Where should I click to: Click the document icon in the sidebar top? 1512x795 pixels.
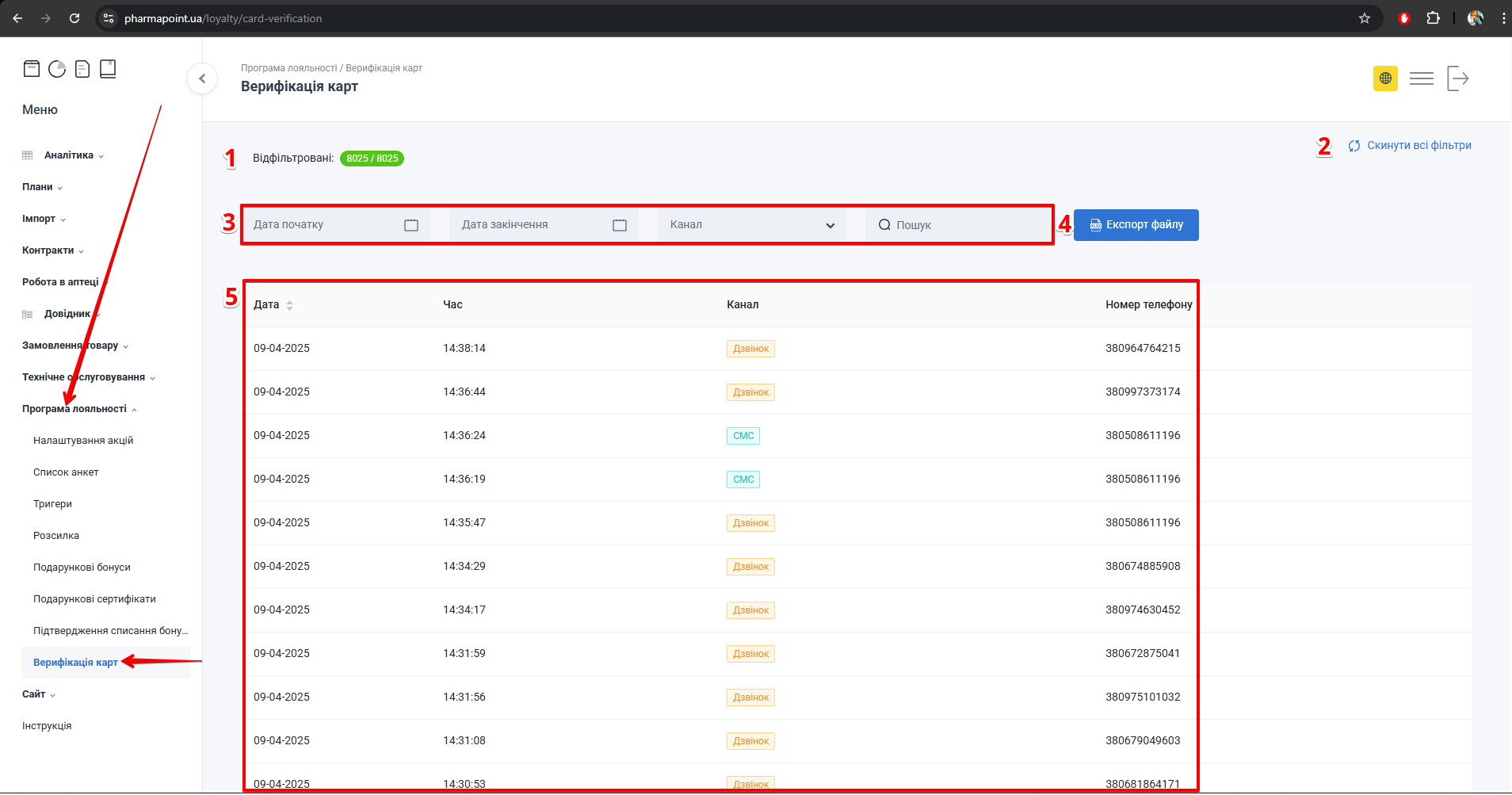pyautogui.click(x=82, y=69)
